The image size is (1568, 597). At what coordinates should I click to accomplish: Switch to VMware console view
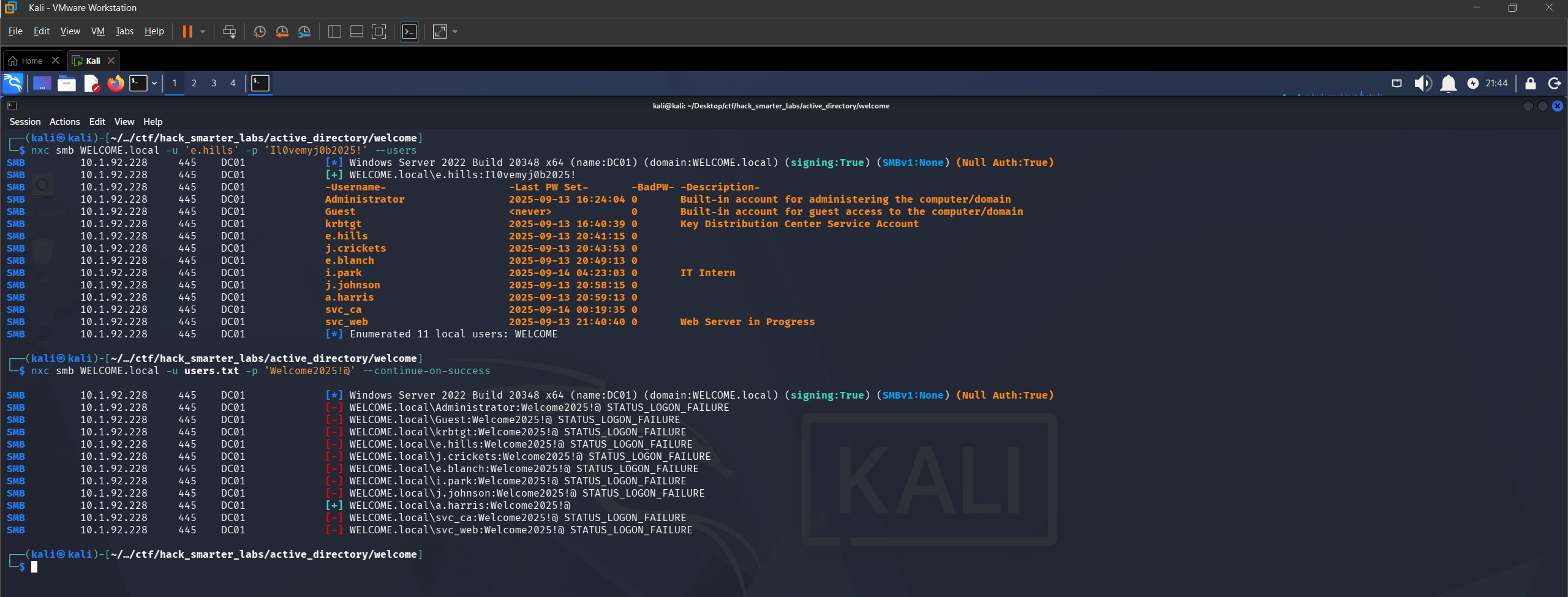[409, 31]
